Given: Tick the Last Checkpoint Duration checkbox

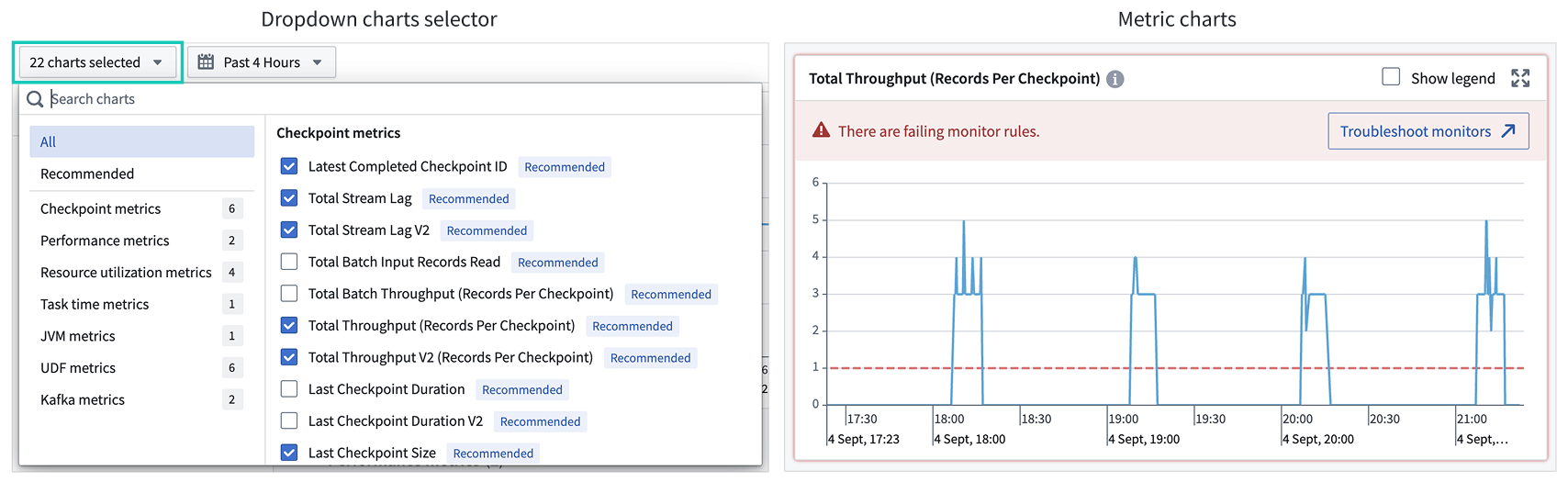Looking at the screenshot, I should (289, 389).
